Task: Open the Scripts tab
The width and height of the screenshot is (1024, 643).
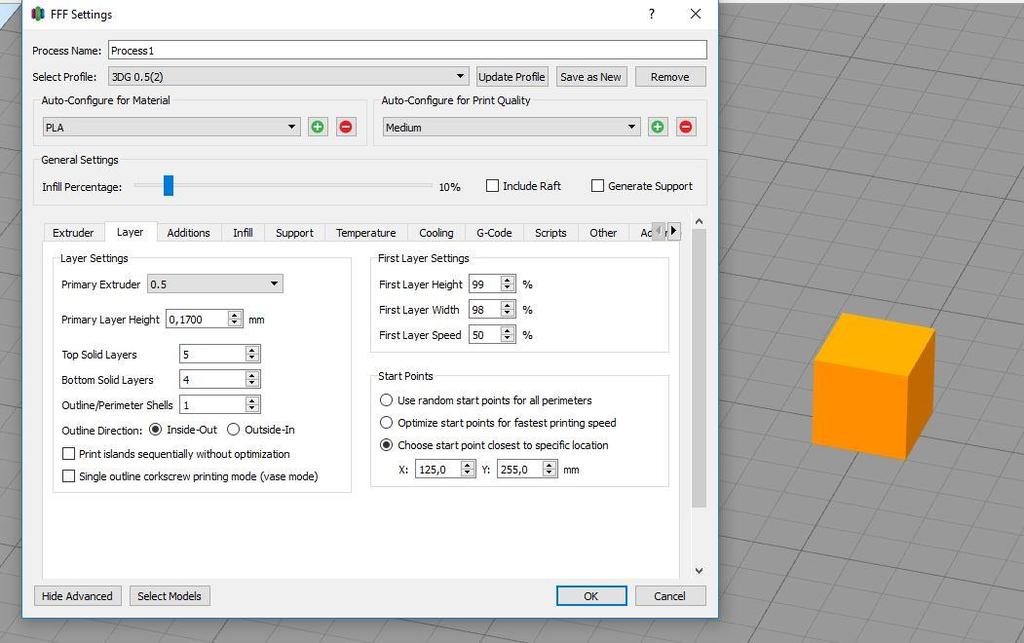Action: coord(551,233)
